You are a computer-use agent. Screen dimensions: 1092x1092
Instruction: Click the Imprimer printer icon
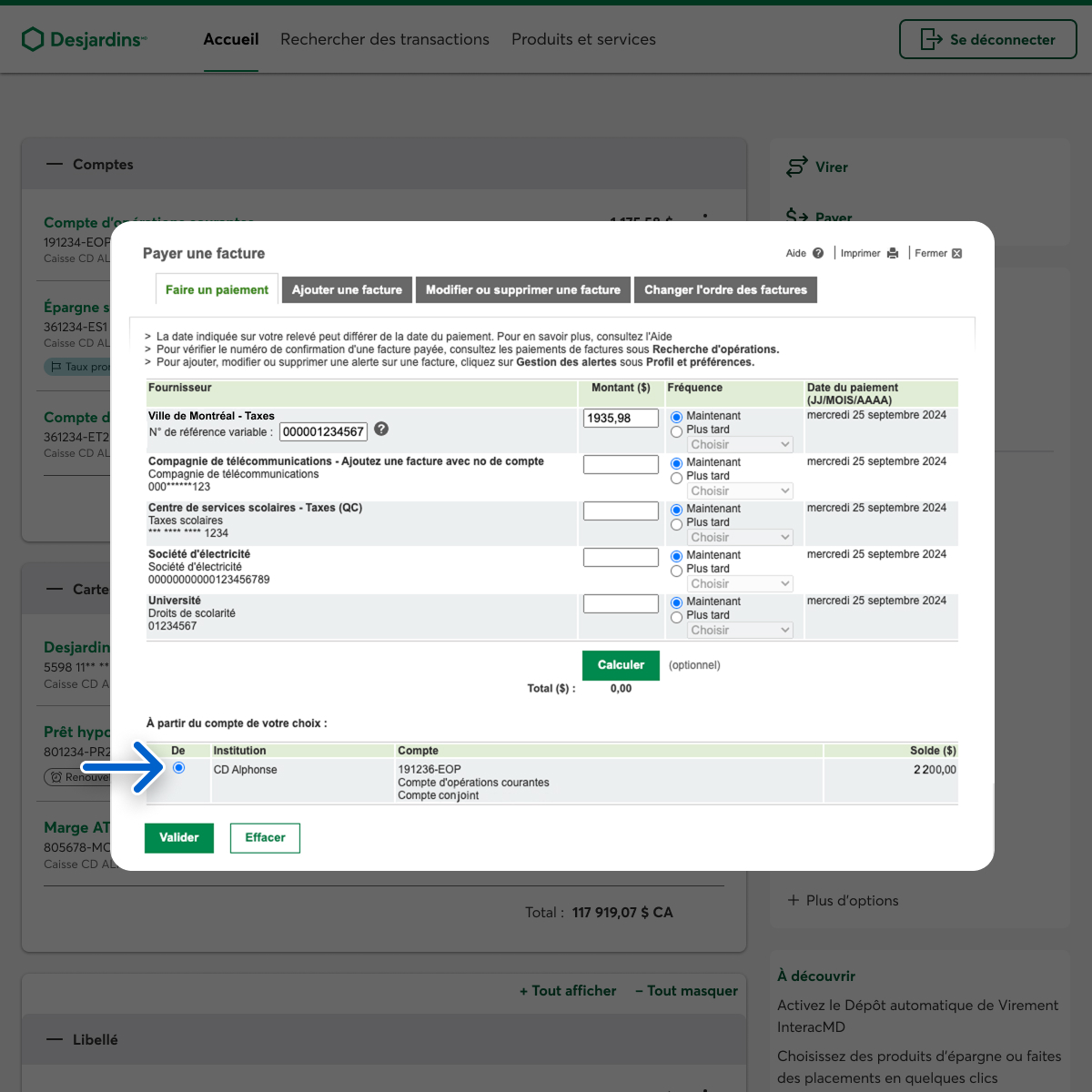893,254
